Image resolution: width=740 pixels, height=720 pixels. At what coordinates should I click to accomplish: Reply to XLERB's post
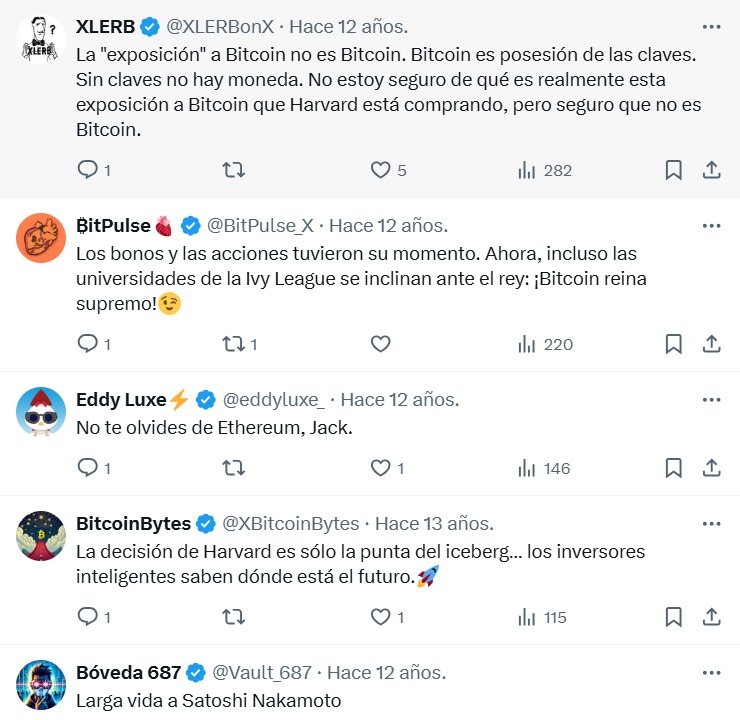coord(88,170)
